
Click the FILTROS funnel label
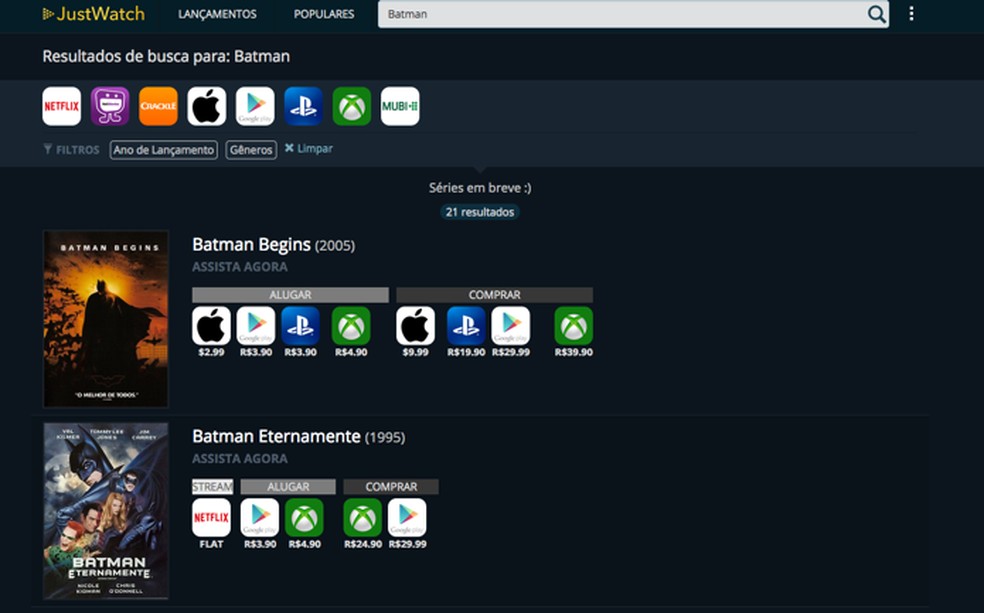tap(71, 150)
